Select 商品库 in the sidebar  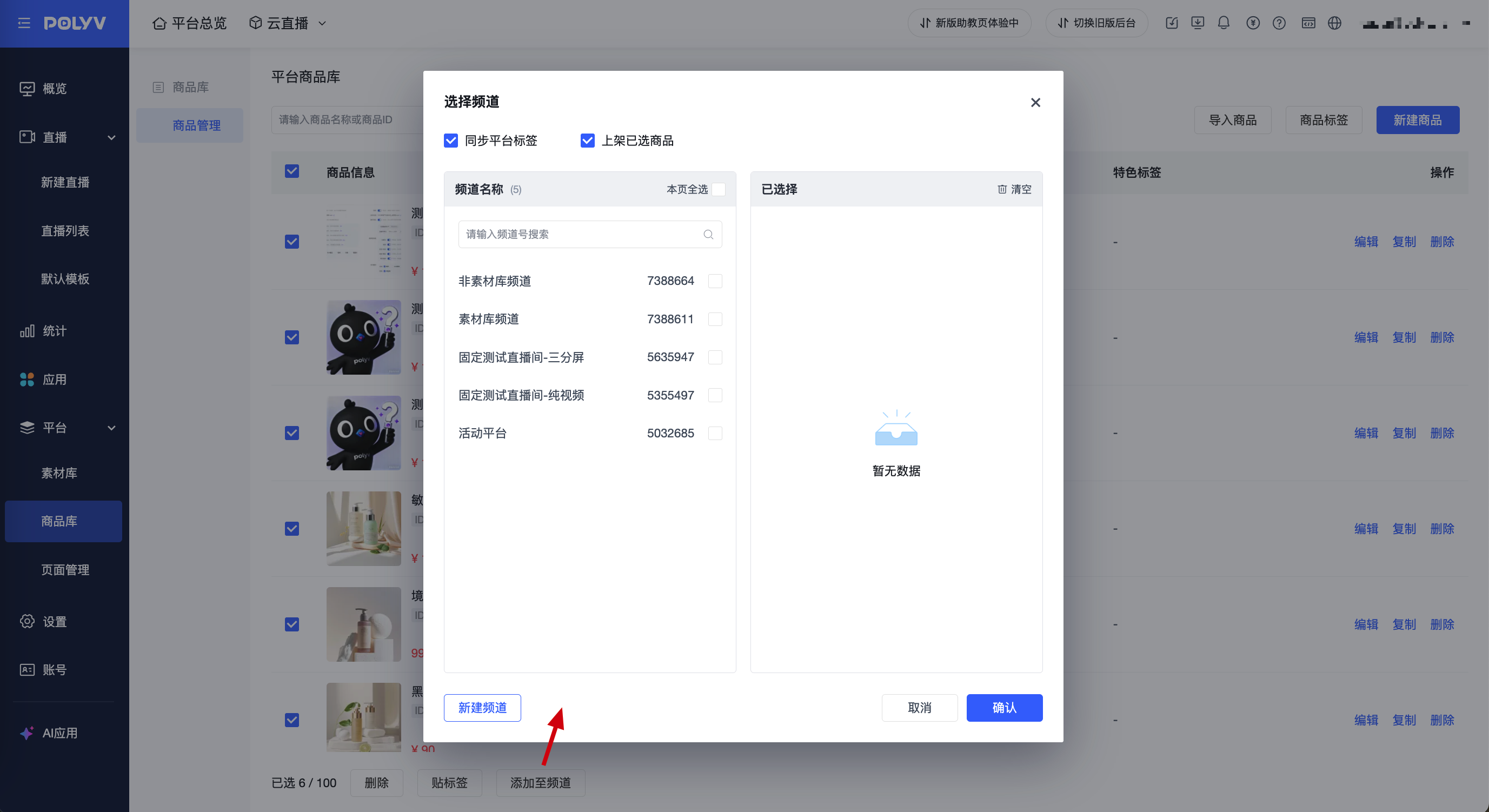[64, 521]
